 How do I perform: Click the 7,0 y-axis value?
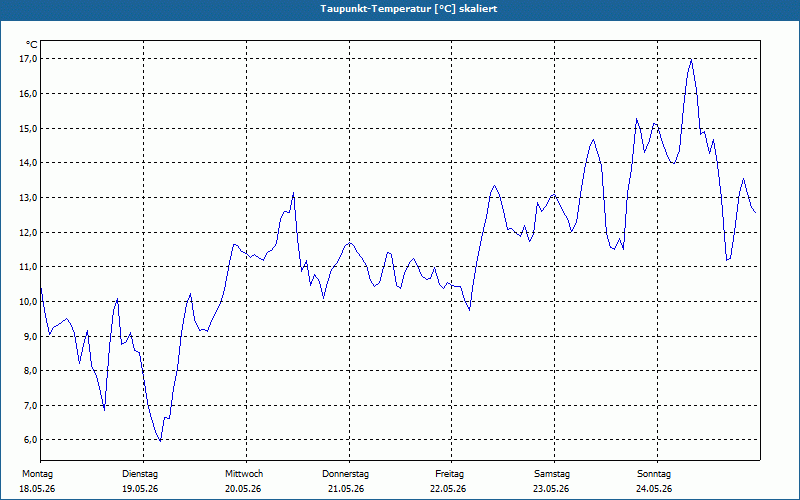30,406
